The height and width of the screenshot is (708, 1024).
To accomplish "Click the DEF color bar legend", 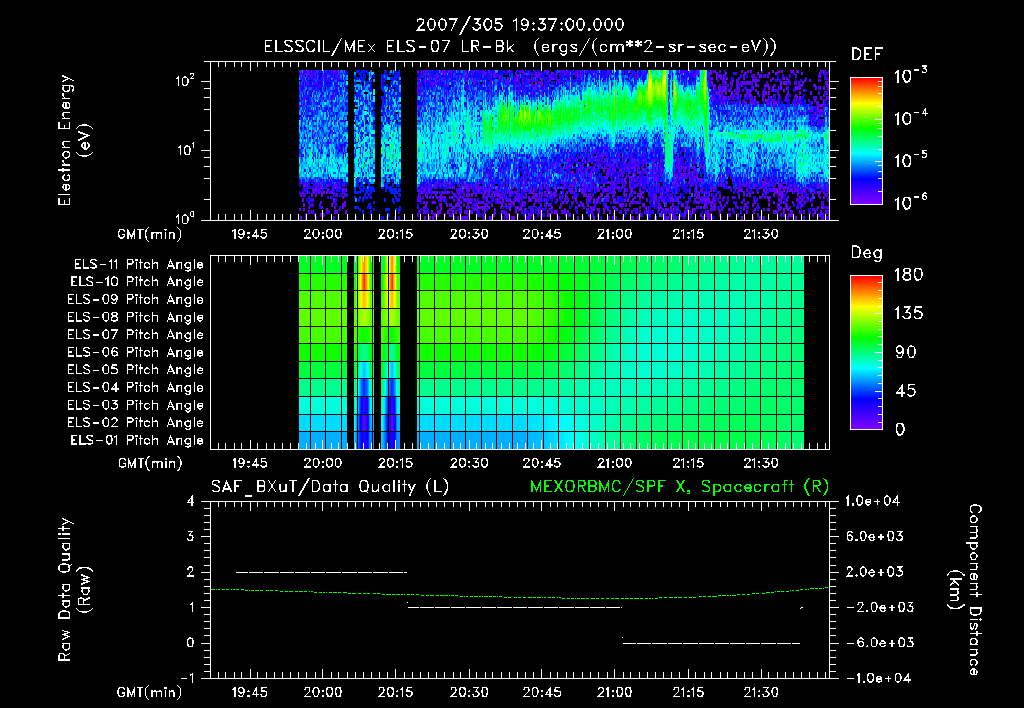I will coord(866,140).
